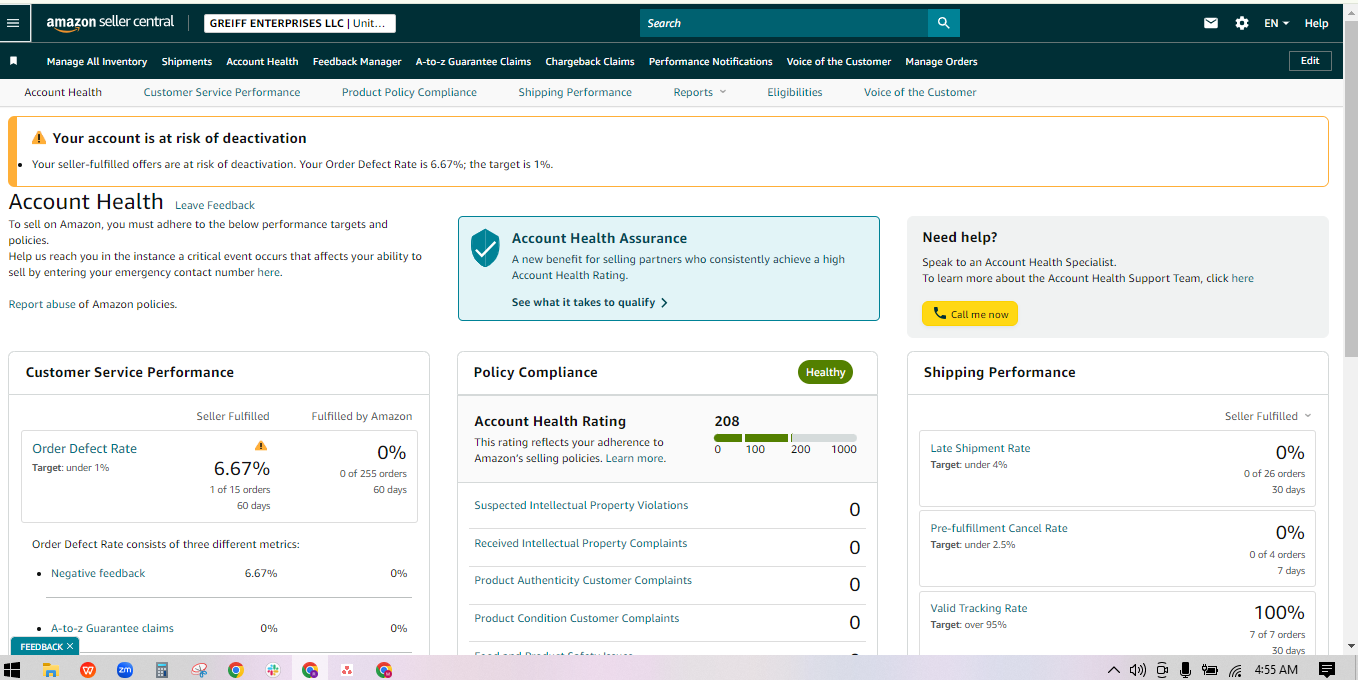Open the FEEDBACK floating tab

pos(41,647)
